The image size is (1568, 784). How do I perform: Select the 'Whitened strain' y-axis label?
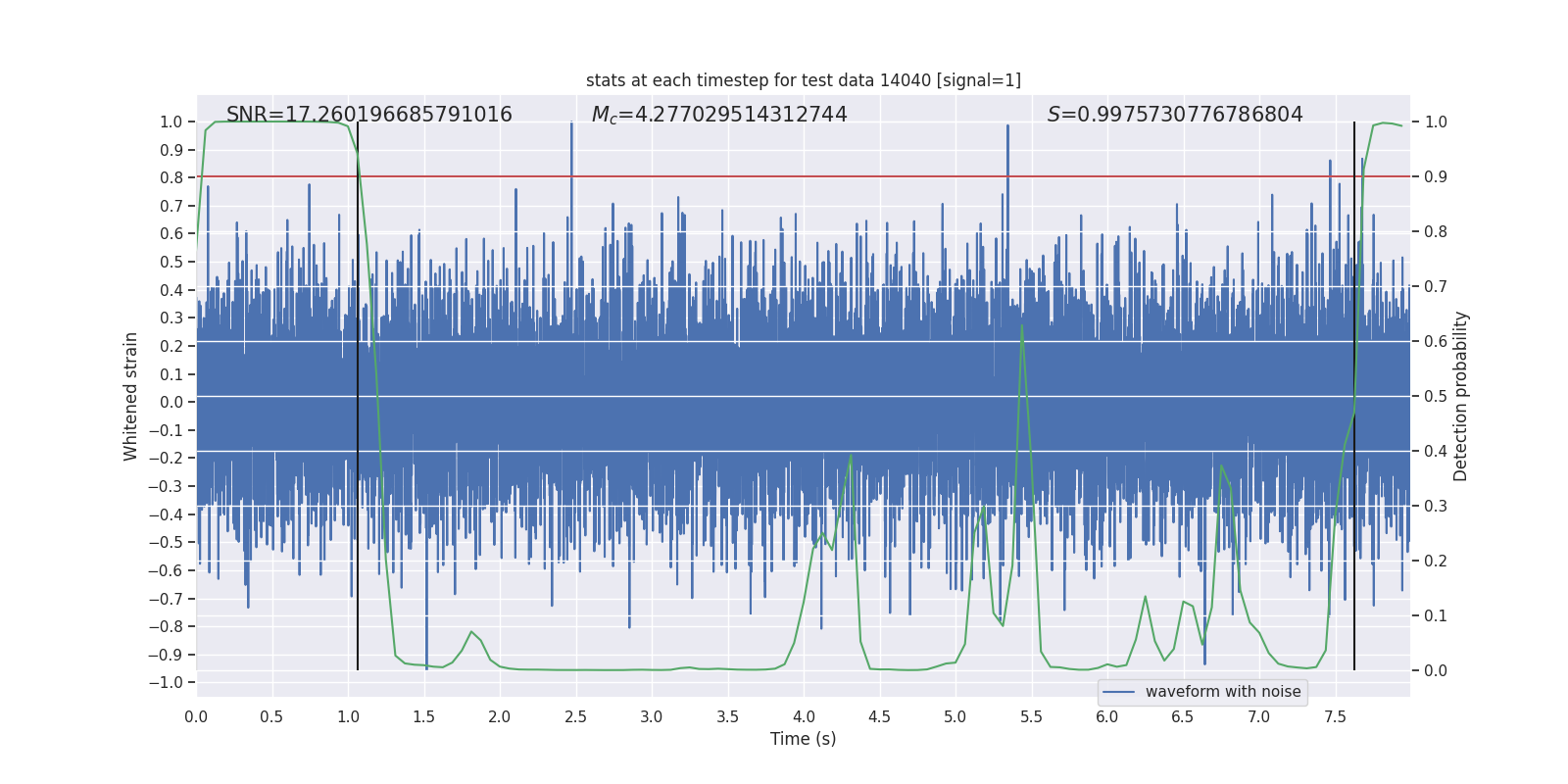(x=131, y=396)
